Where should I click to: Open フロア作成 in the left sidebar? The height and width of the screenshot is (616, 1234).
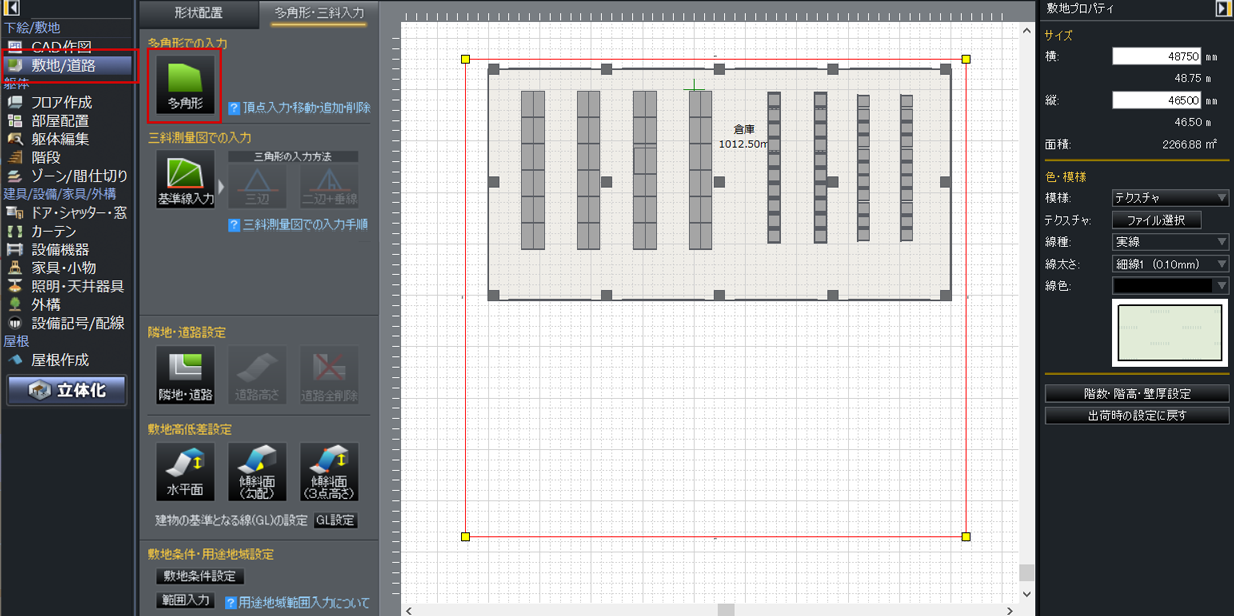coord(62,102)
